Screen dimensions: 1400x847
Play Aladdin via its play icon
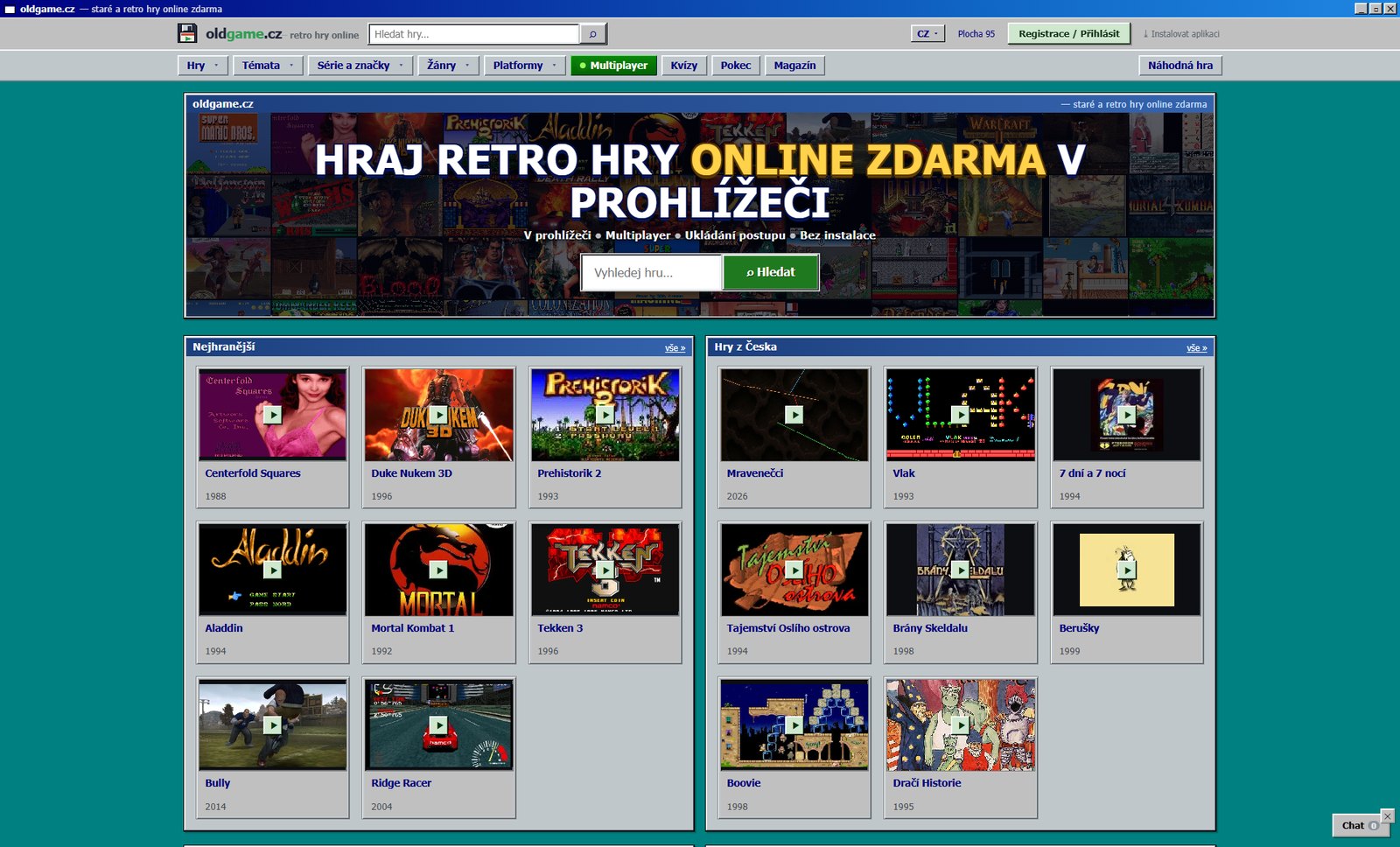[272, 570]
